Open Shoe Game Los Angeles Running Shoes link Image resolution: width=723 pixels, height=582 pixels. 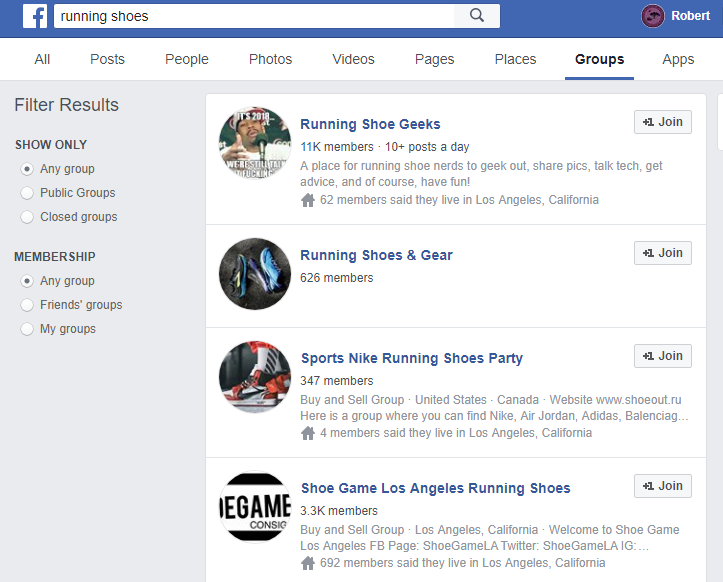[x=436, y=488]
